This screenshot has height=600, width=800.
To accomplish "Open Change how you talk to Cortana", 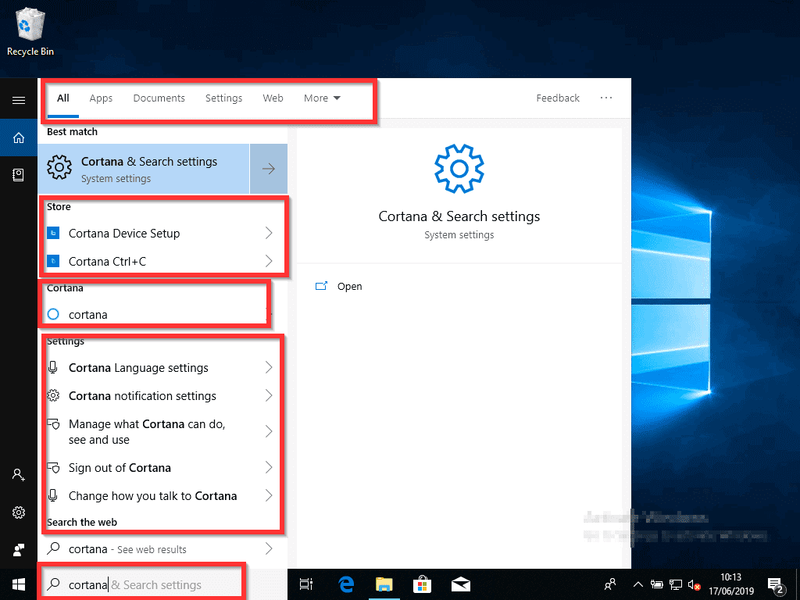I will tap(152, 495).
